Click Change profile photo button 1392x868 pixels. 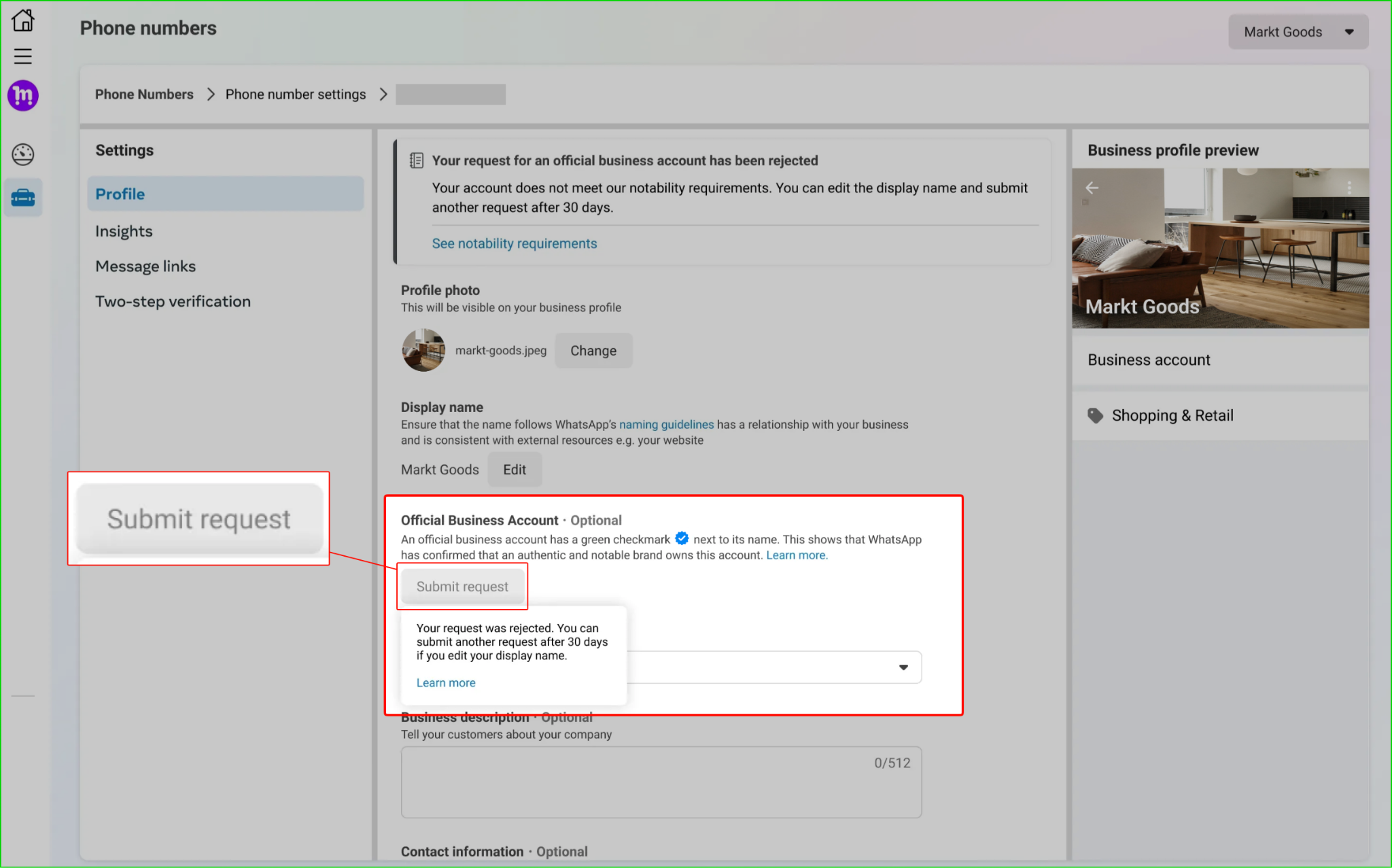tap(593, 351)
